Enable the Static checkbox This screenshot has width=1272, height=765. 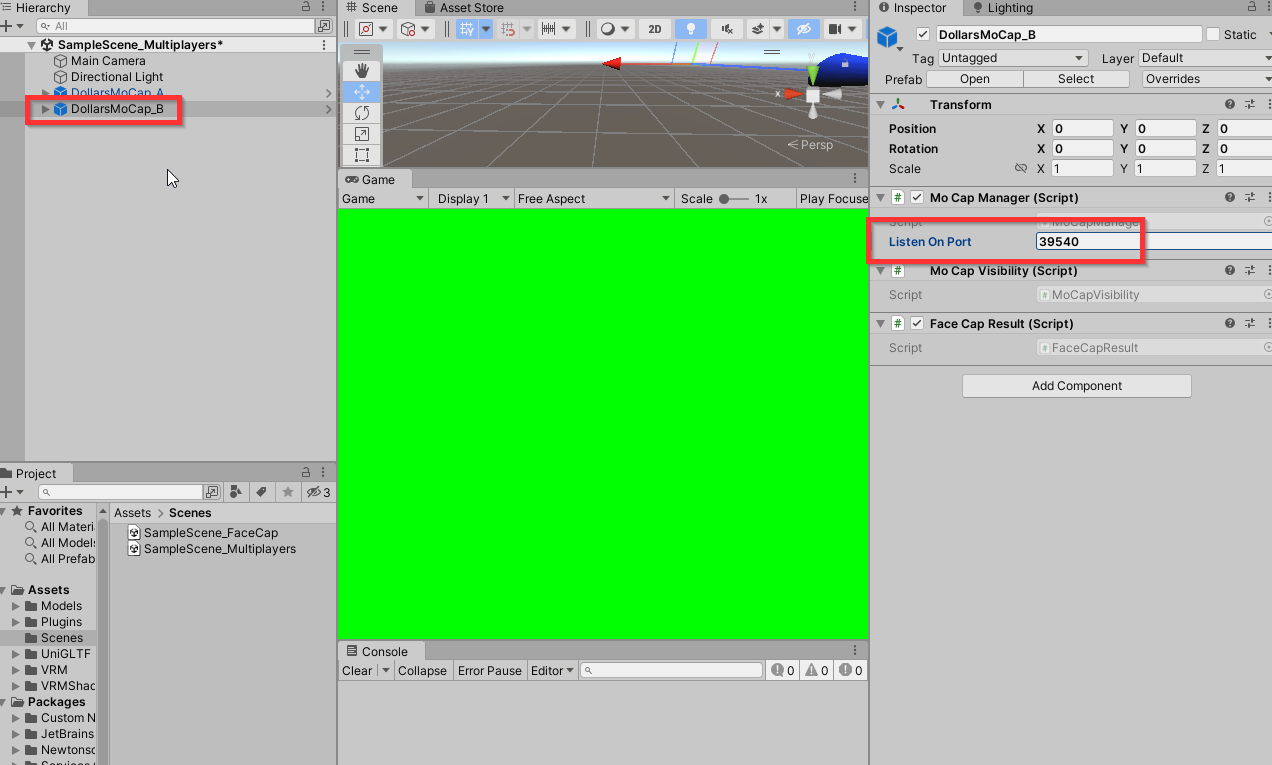[x=1213, y=35]
